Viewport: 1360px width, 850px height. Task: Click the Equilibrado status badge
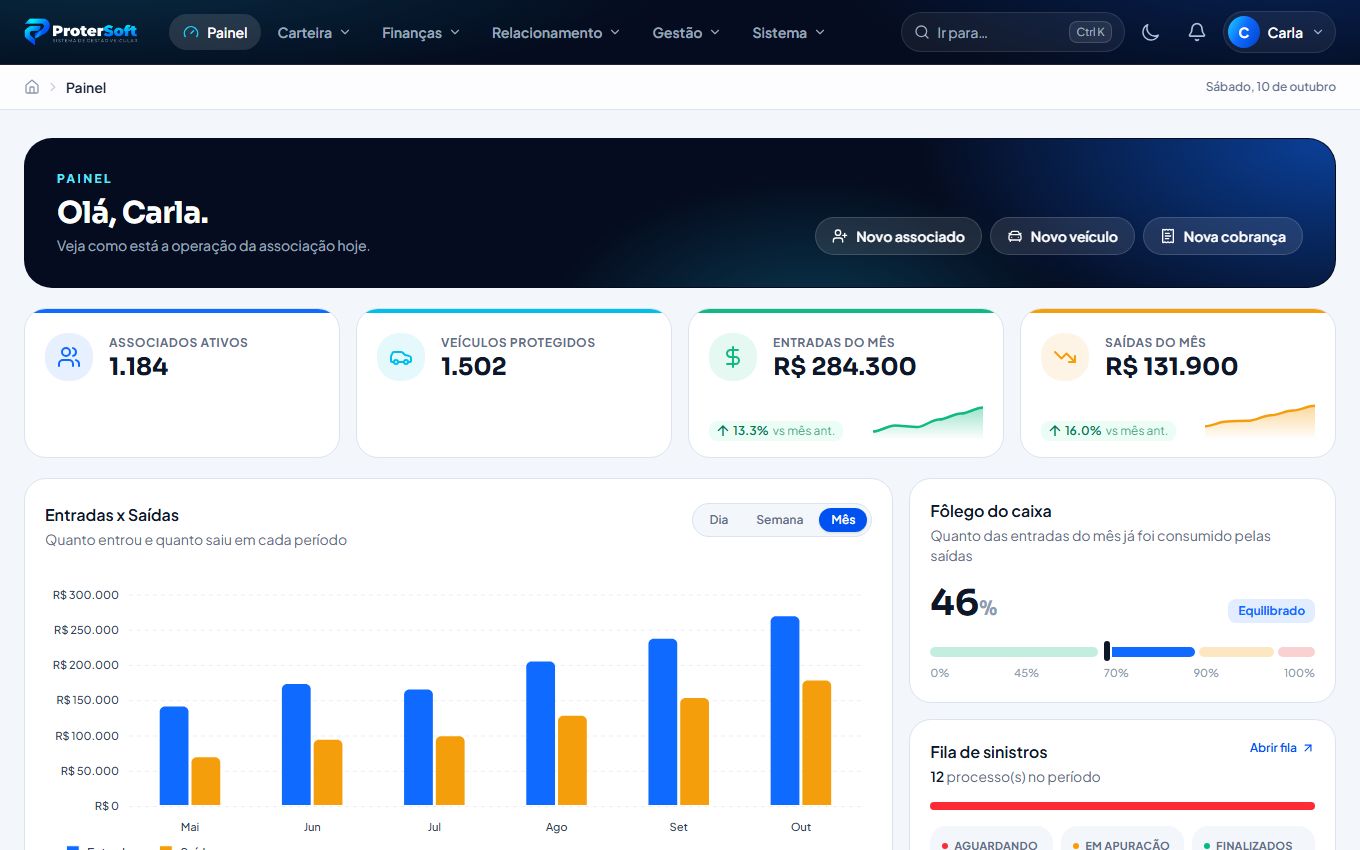coord(1271,611)
